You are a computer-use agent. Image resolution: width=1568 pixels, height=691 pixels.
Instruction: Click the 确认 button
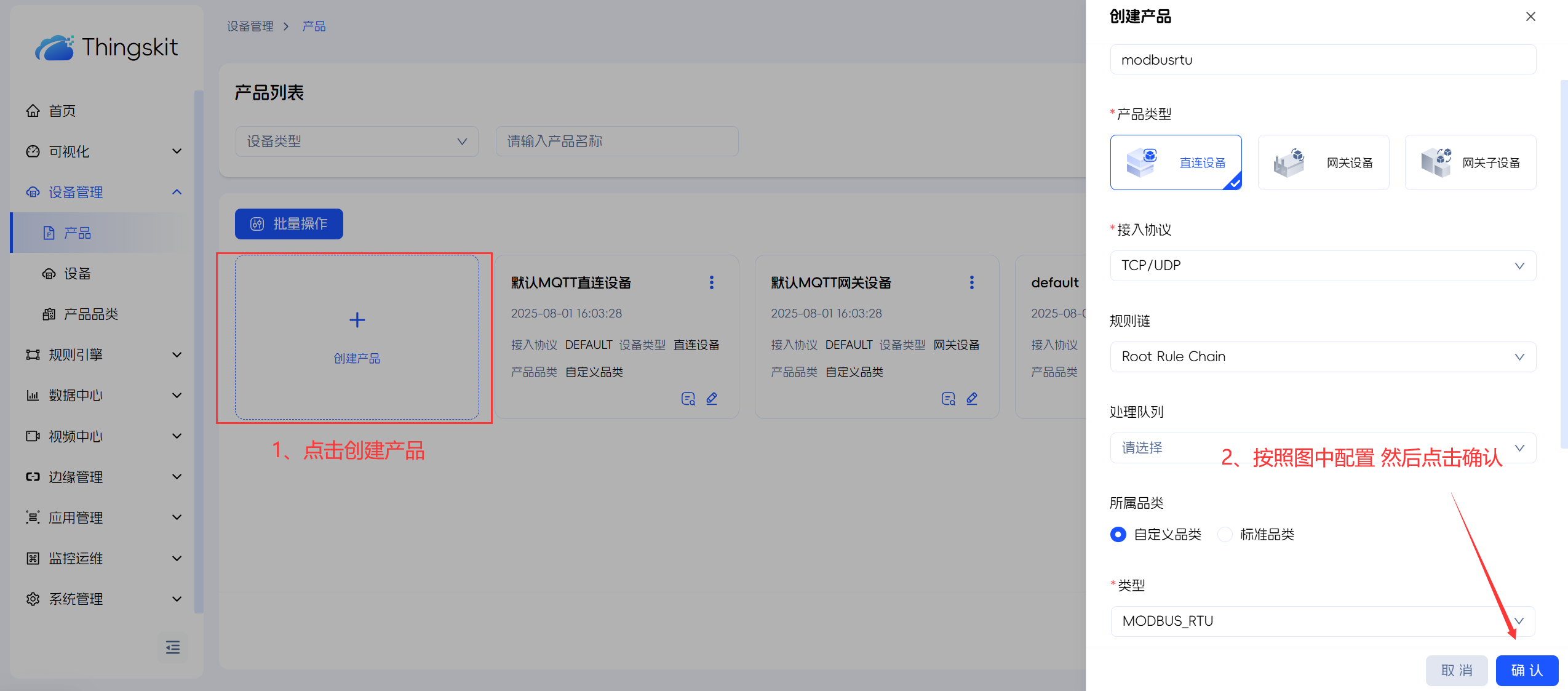[x=1526, y=670]
